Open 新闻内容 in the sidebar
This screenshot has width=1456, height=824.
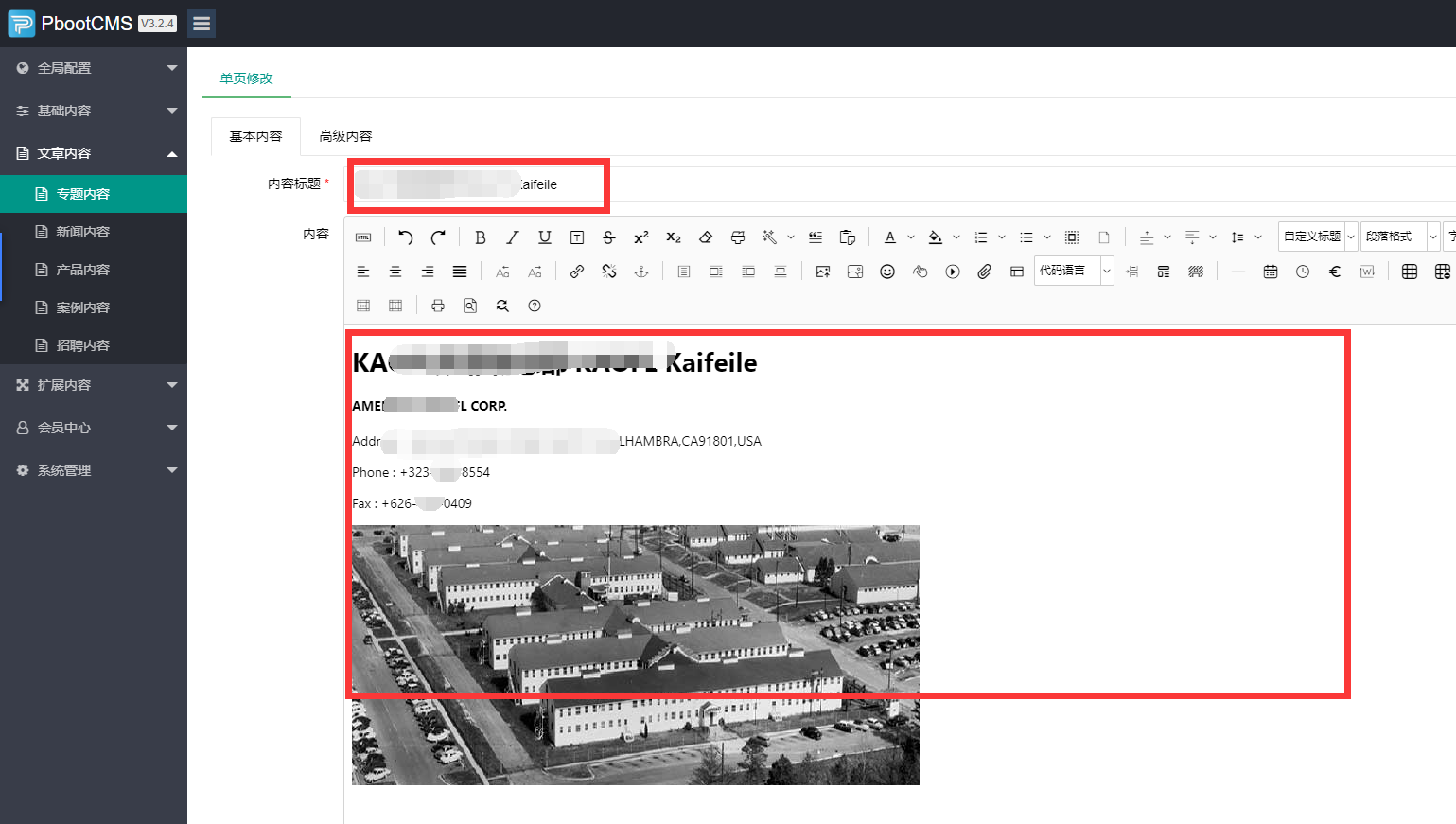point(94,232)
